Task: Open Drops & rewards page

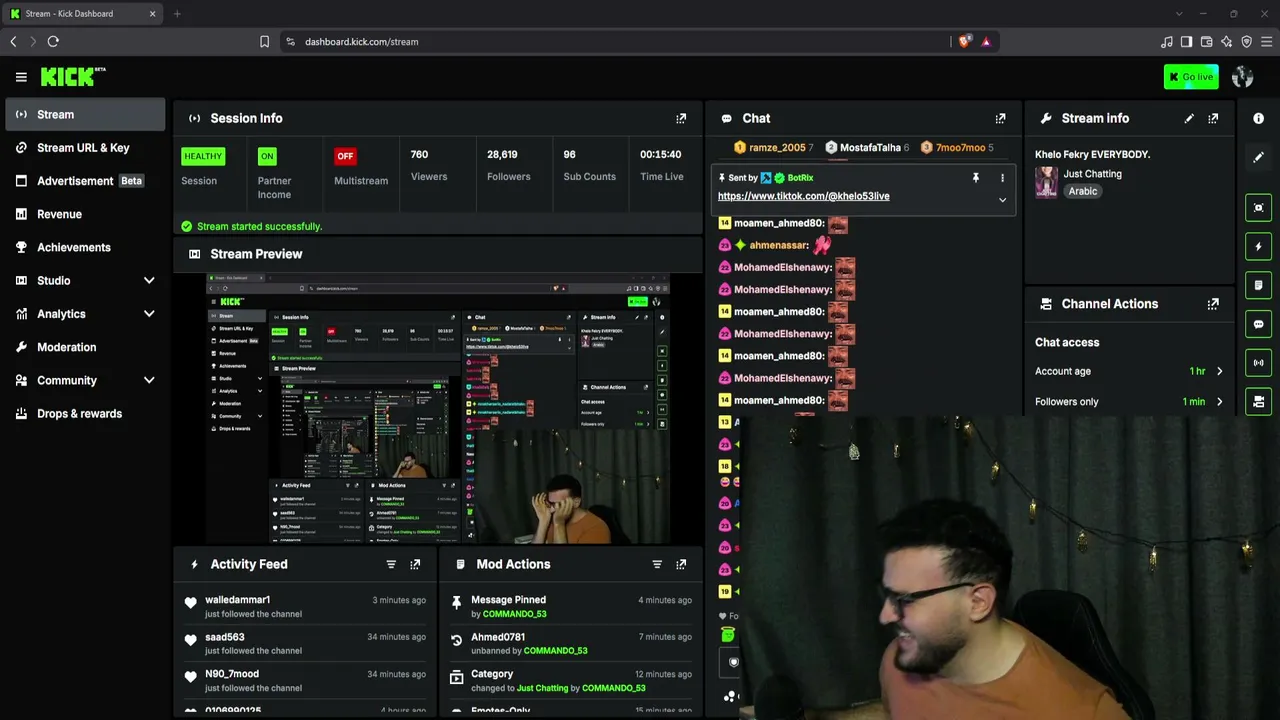Action: [x=85, y=414]
